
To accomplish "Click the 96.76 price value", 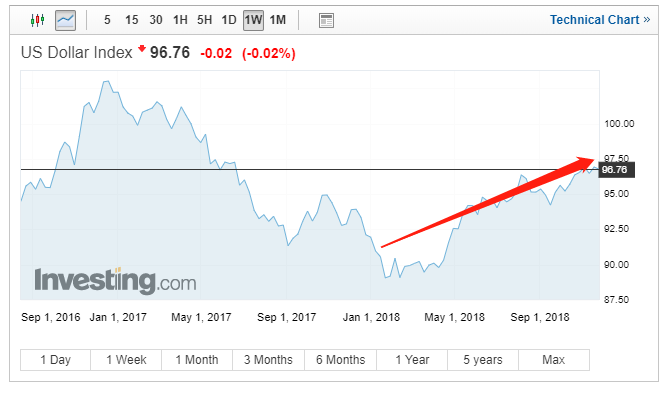I will (x=170, y=53).
